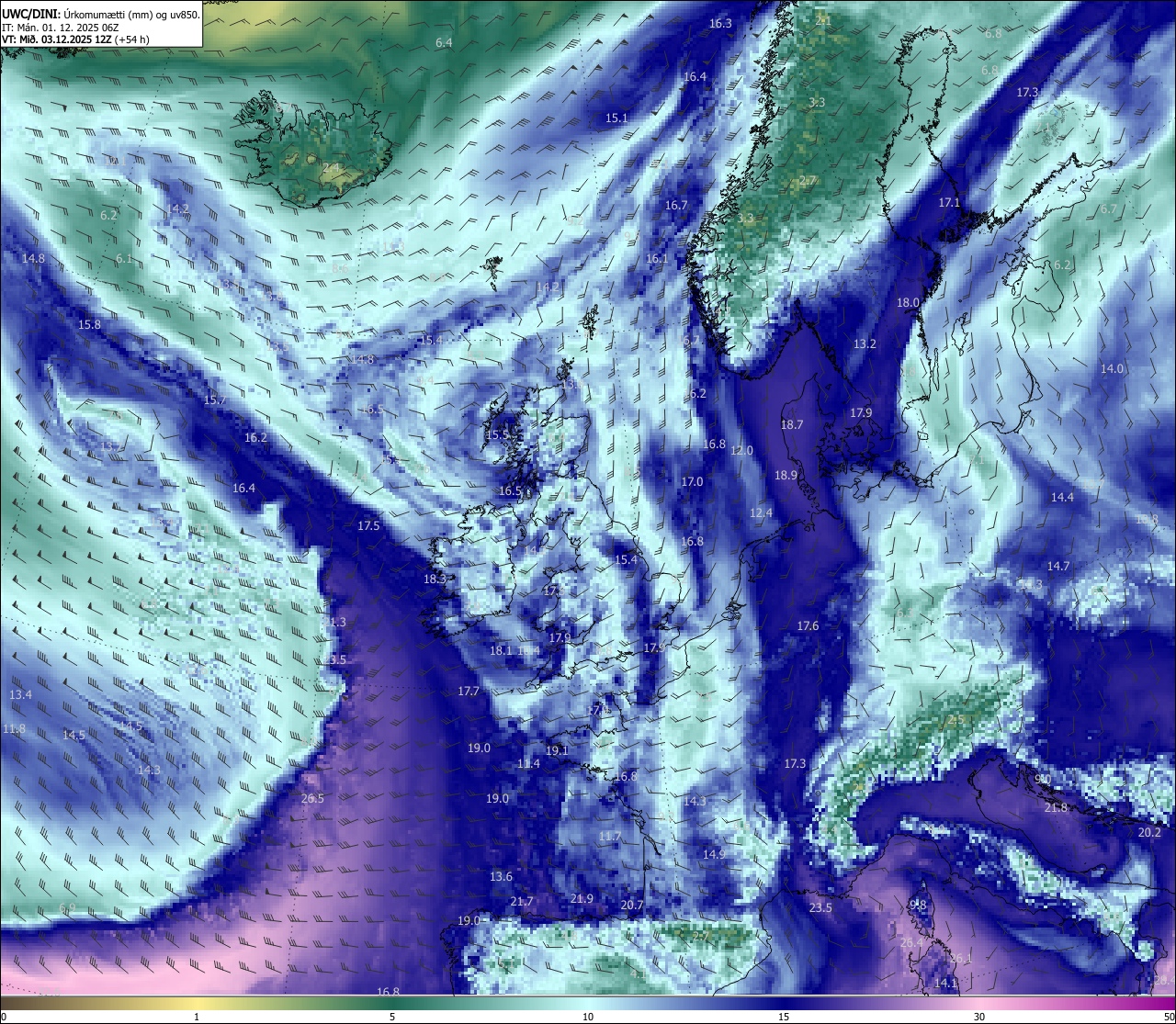Click the 12.4 value label
Image resolution: width=1176 pixels, height=1024 pixels.
(761, 513)
